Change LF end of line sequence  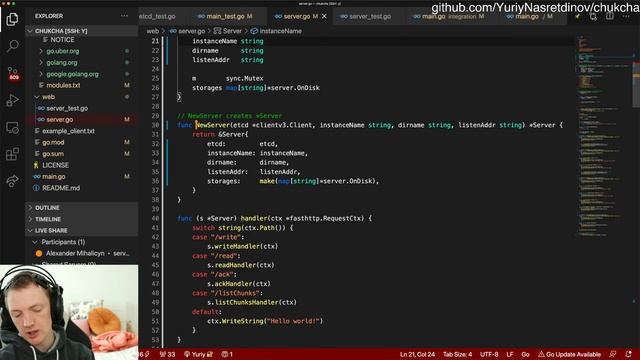pyautogui.click(x=510, y=354)
